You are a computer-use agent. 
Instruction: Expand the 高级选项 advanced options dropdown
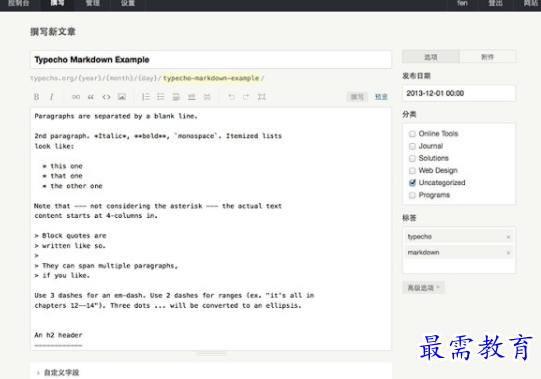click(x=424, y=288)
